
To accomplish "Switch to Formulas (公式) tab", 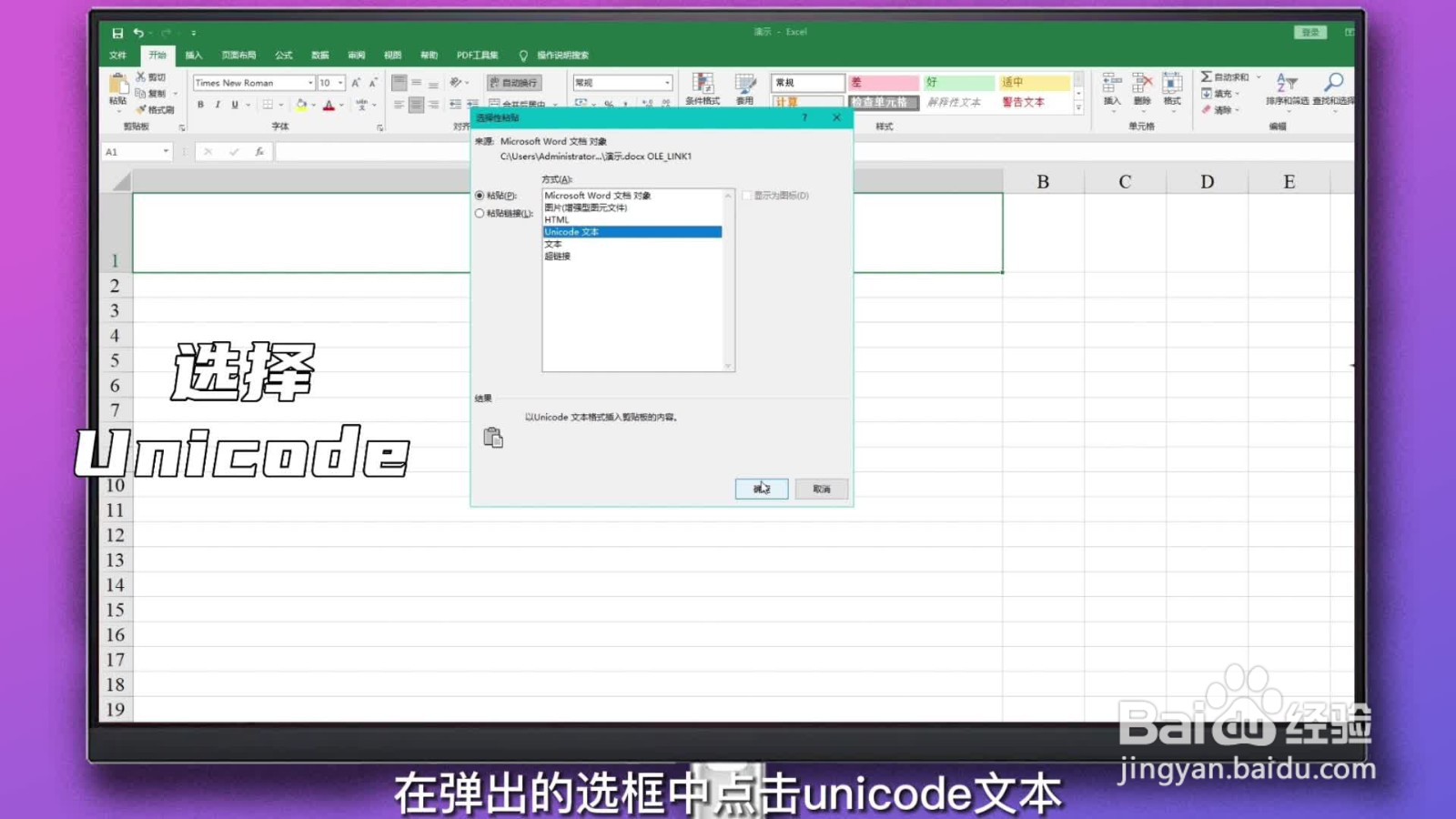I will (284, 56).
